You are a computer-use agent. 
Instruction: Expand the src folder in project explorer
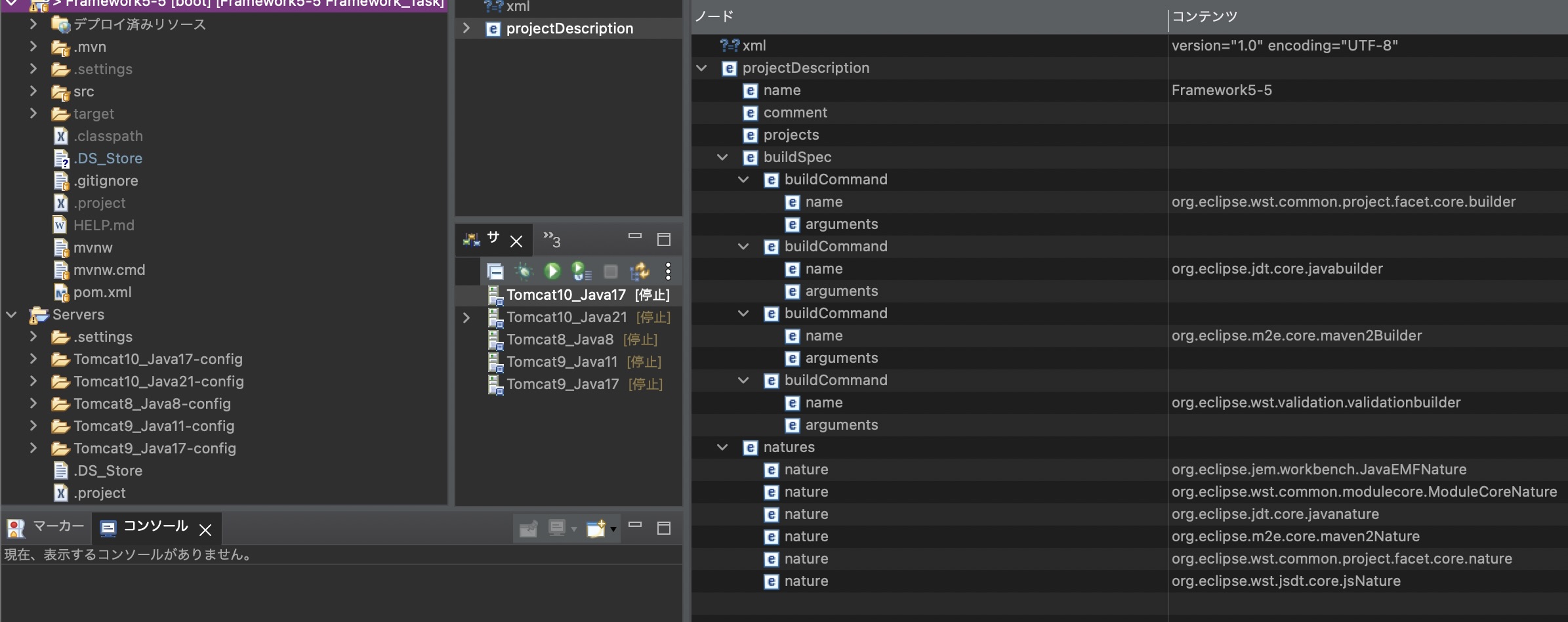click(x=33, y=91)
